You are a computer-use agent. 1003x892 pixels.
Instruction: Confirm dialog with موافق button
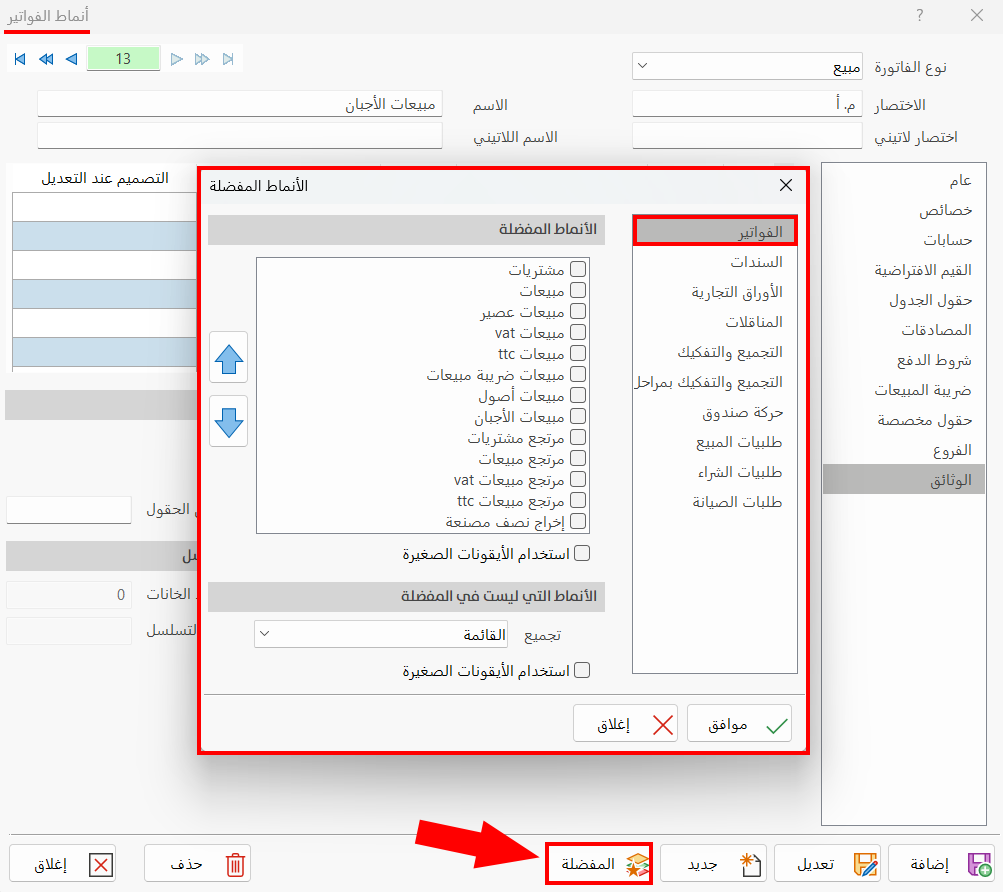point(739,724)
